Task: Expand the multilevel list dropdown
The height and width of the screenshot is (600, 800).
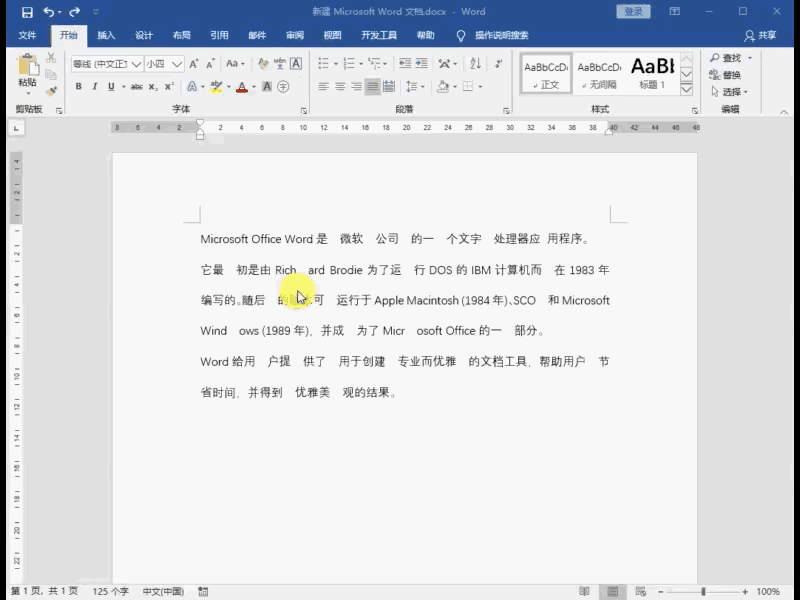Action: 385,64
